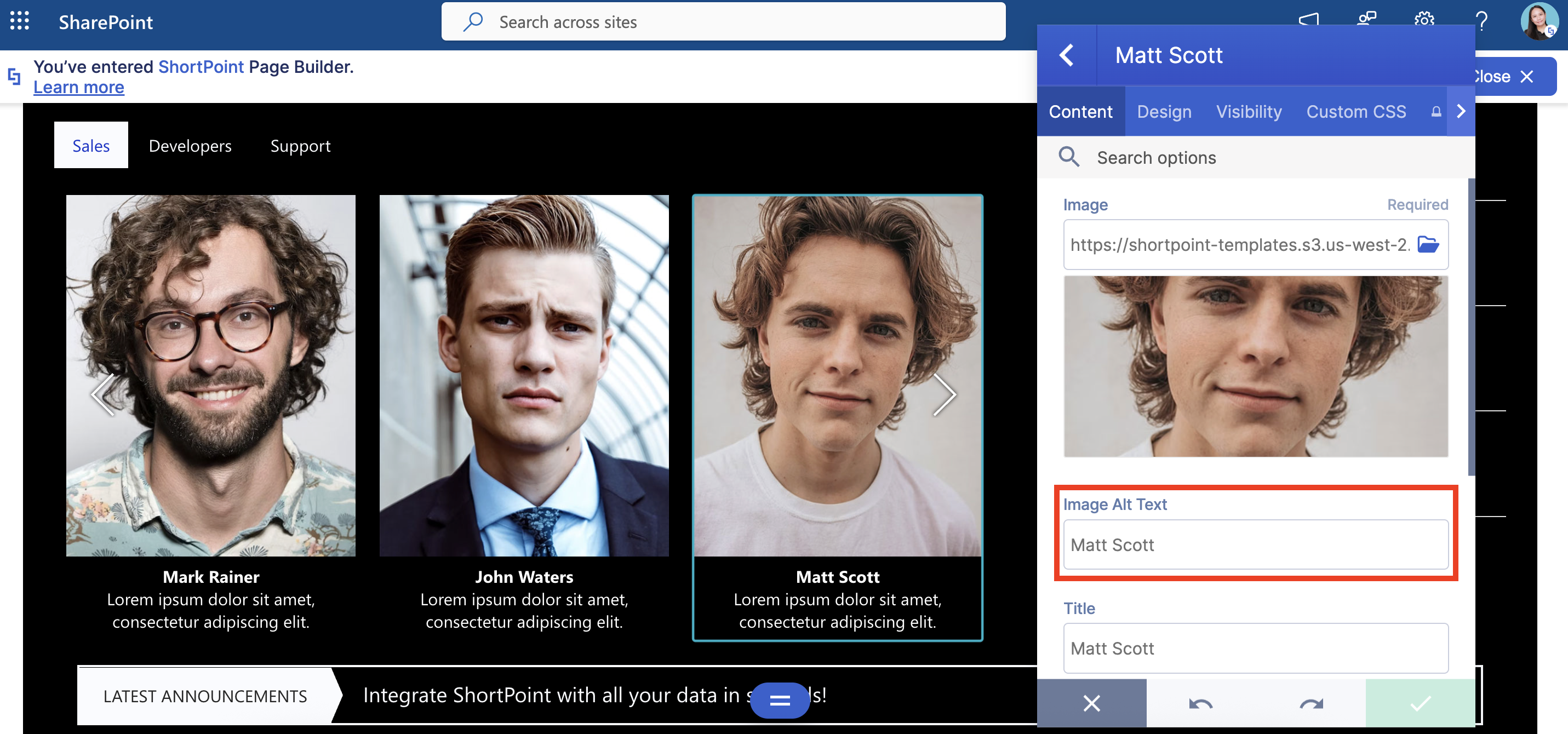Select the Developers tab
The image size is (1568, 734).
[190, 146]
